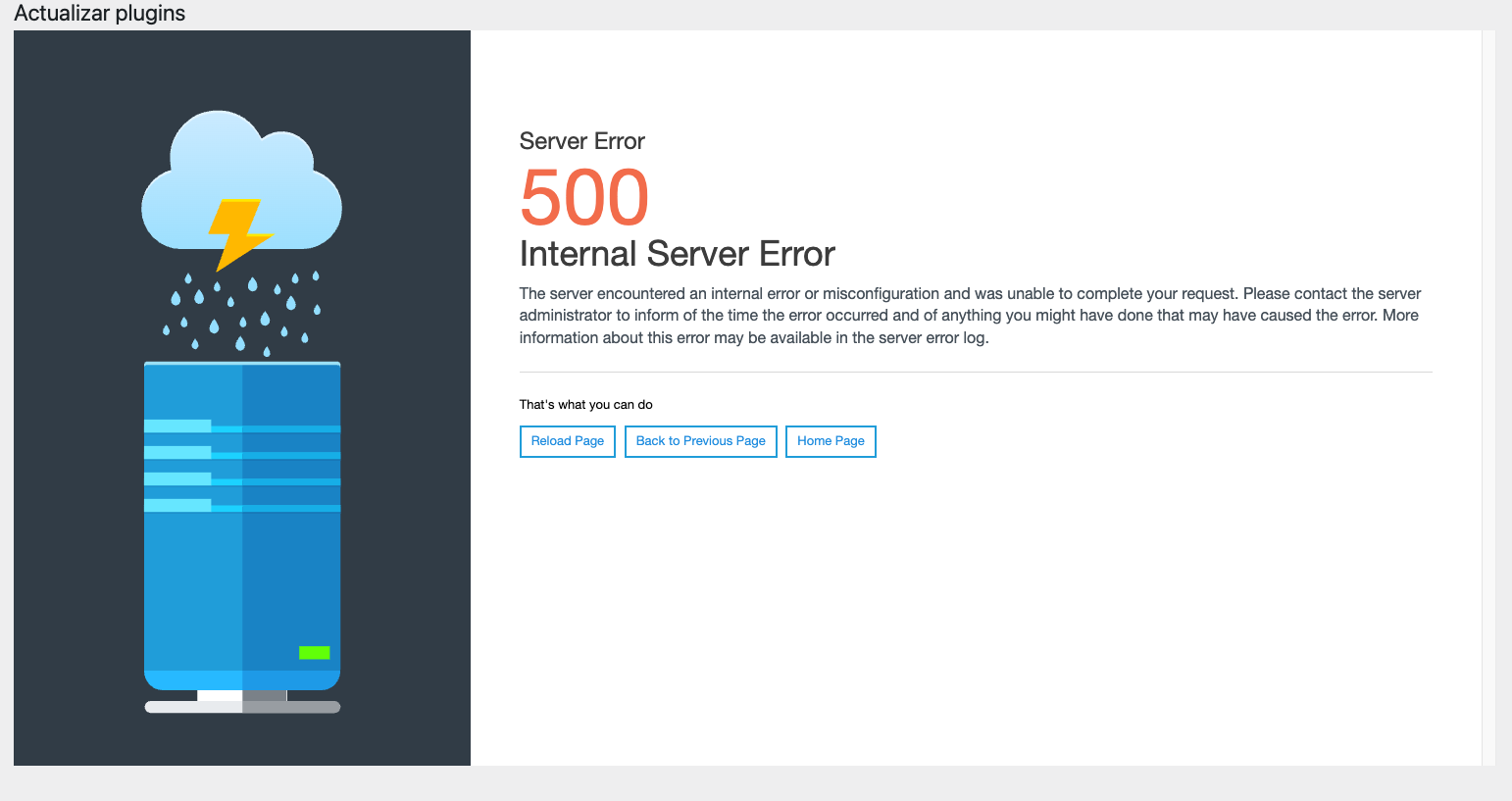Select the "Internal Server Error" heading

(677, 254)
